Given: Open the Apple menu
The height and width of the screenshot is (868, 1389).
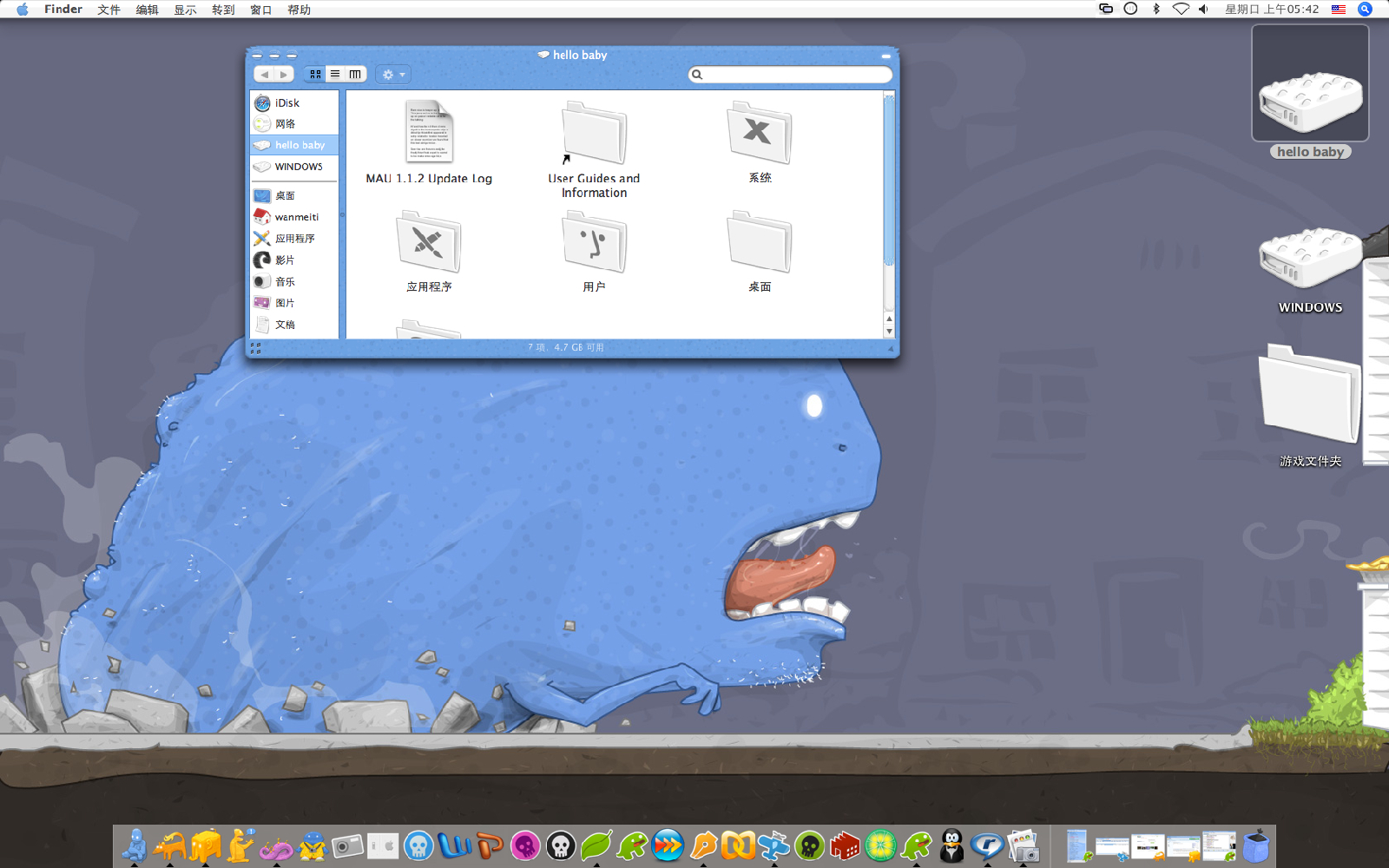Looking at the screenshot, I should coord(23,10).
